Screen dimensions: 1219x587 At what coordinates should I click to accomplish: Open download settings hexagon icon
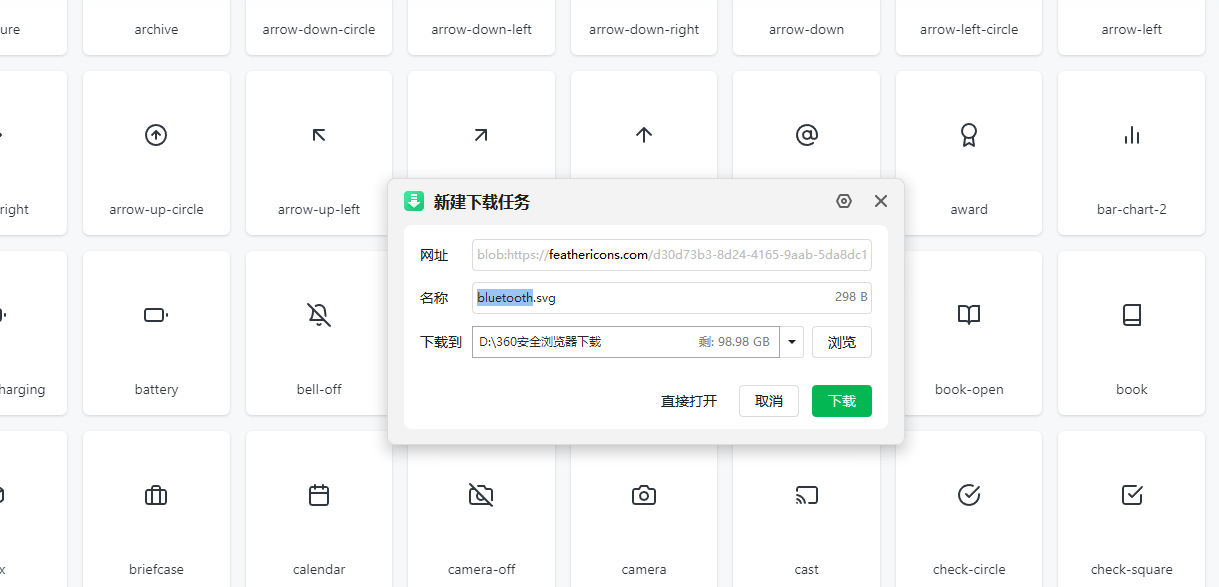(844, 201)
